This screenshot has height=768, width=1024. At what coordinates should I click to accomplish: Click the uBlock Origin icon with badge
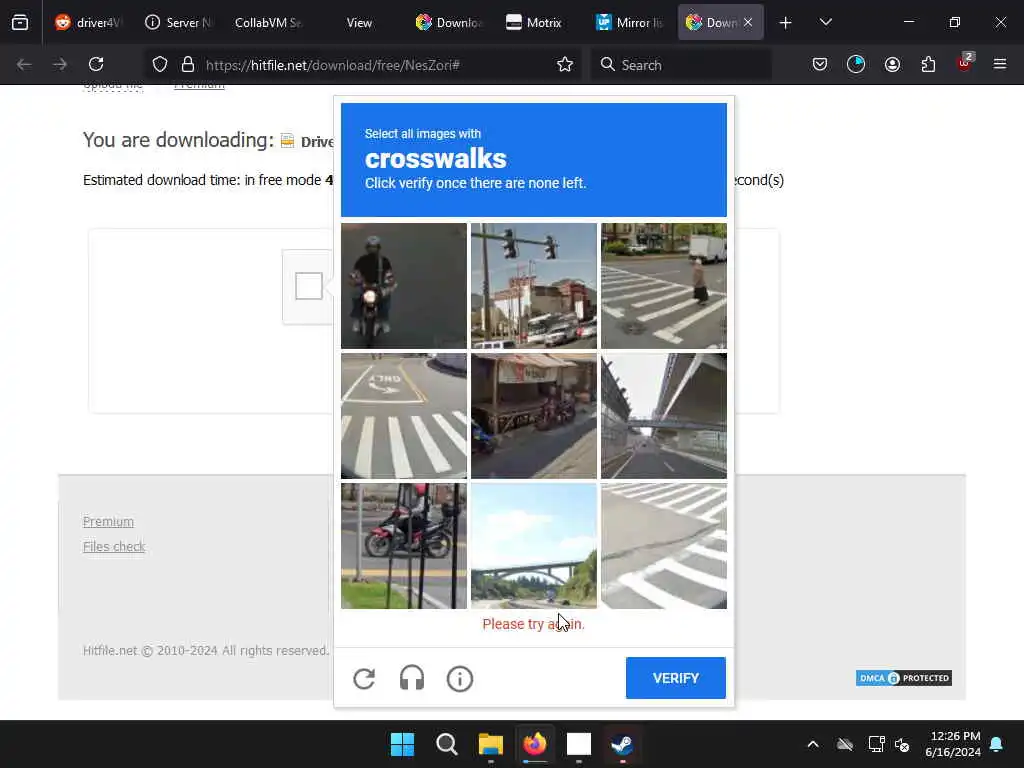pos(965,63)
